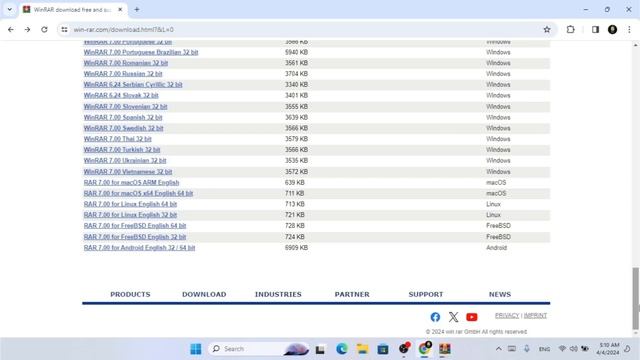Screen dimensions: 640x360
Task: Open the notification center bell
Action: [628, 349]
